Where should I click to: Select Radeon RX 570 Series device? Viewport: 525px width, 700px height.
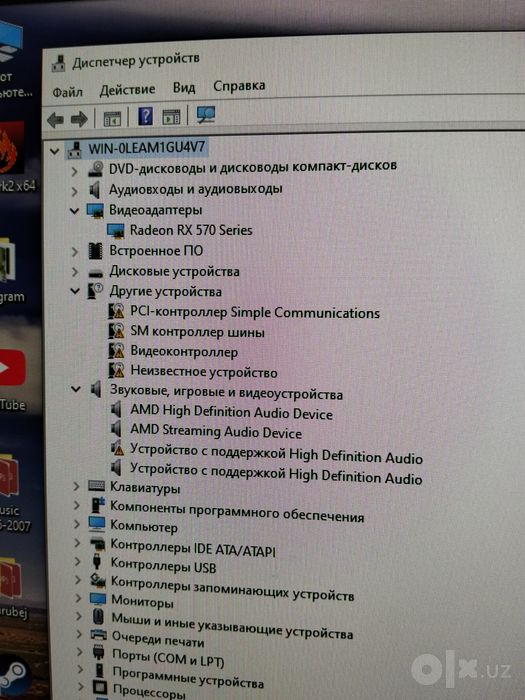(x=191, y=230)
